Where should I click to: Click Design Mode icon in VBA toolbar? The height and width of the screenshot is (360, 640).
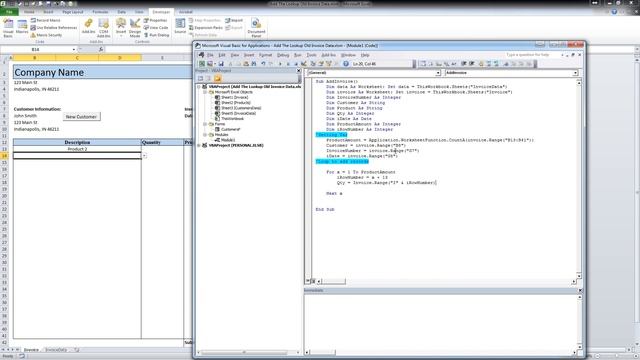pos(304,64)
